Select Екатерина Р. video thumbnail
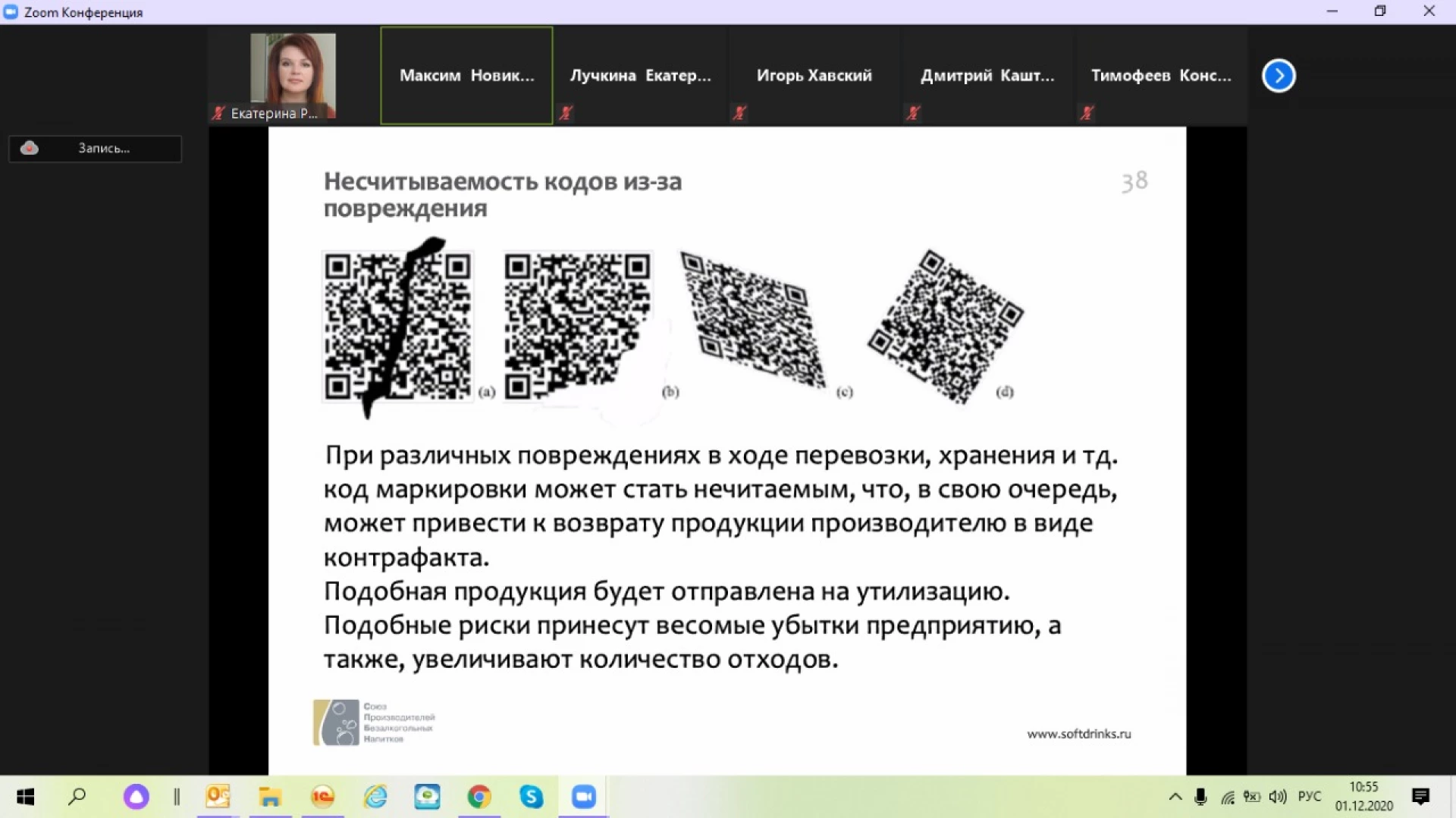This screenshot has height=818, width=1456. [293, 75]
